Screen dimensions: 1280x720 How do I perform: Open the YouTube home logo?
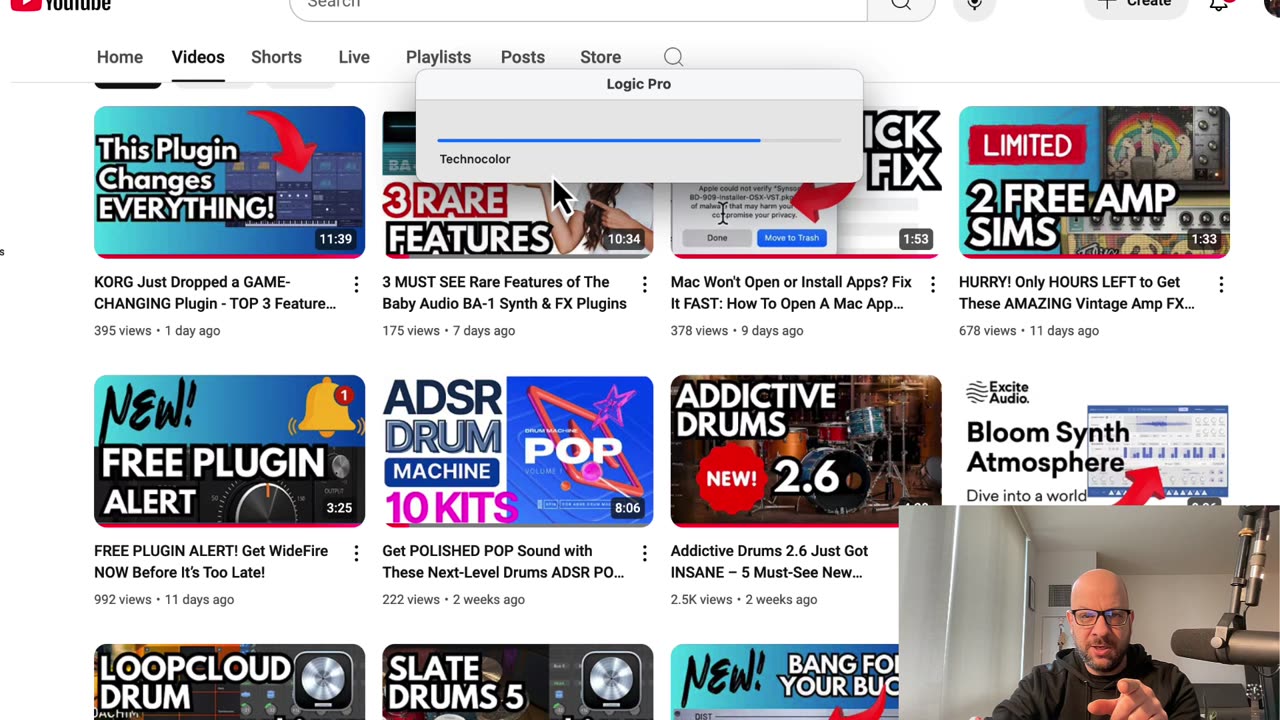60,4
